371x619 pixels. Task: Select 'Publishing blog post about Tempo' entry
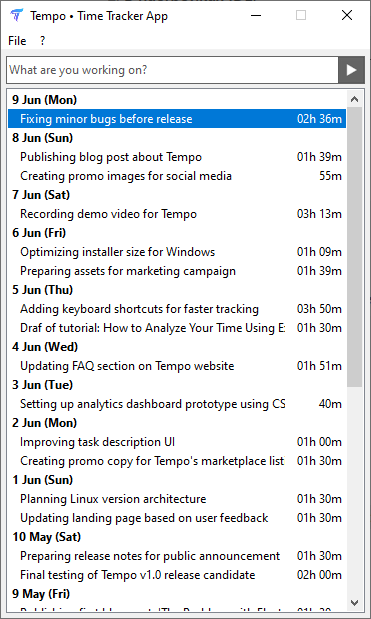click(x=177, y=157)
